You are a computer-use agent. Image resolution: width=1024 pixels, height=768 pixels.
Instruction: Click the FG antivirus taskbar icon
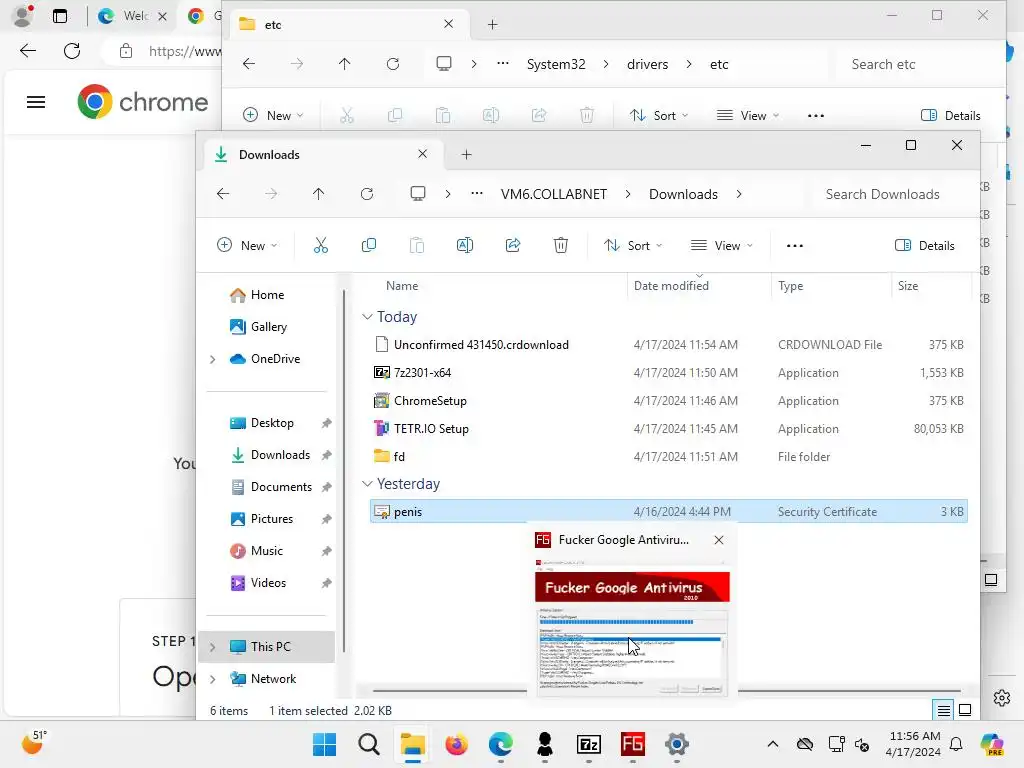(633, 744)
